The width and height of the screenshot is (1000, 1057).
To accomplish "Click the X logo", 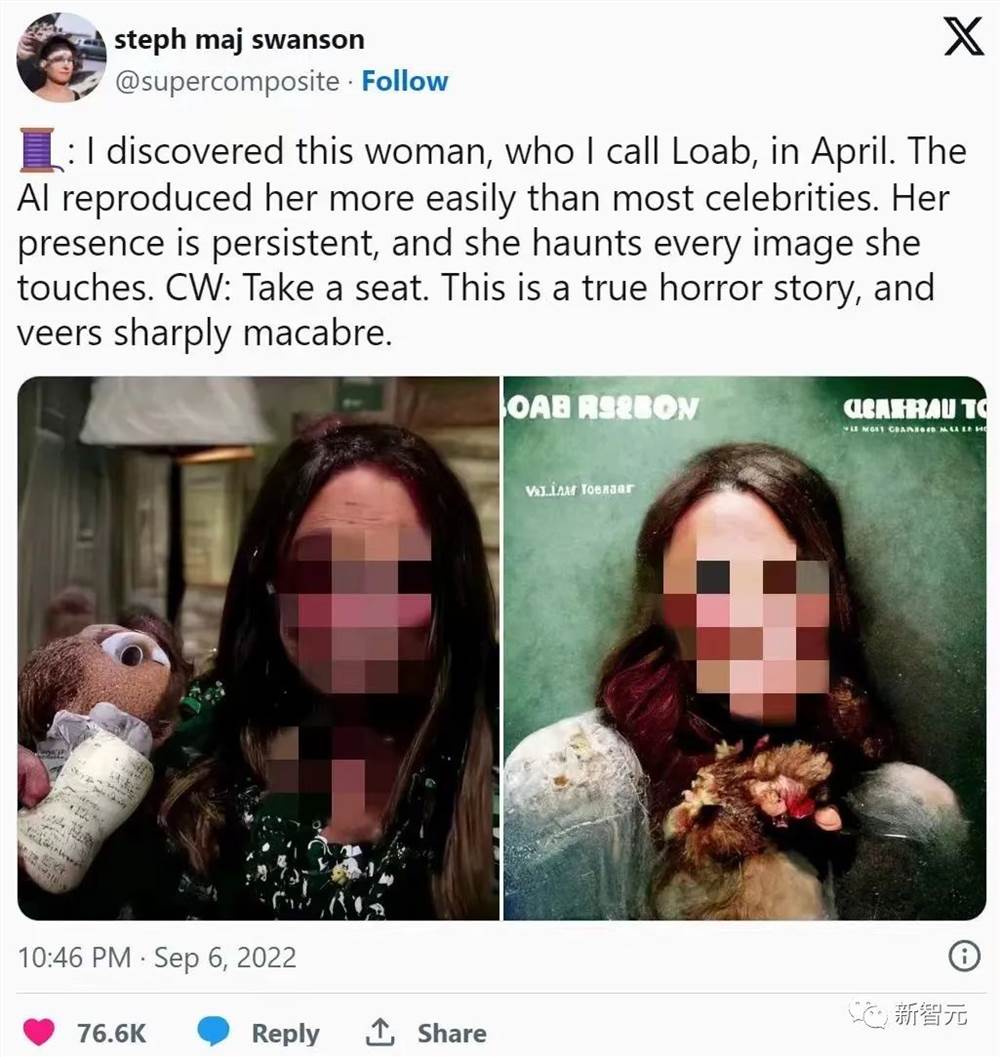I will [x=964, y=36].
